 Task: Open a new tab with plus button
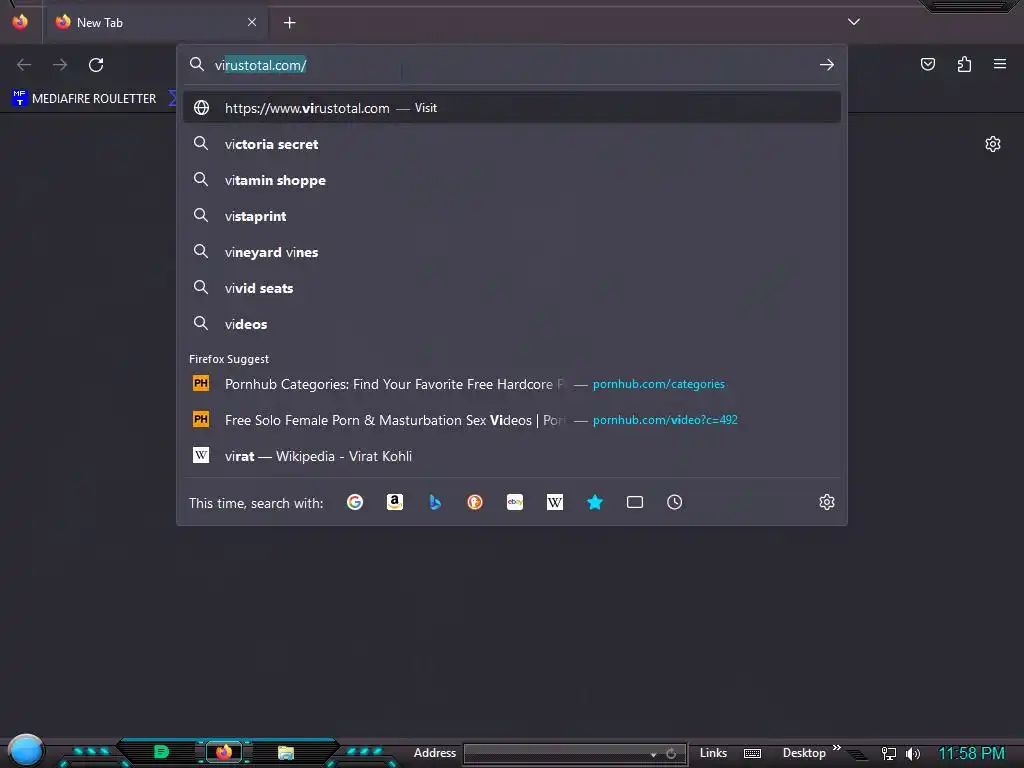click(x=289, y=23)
